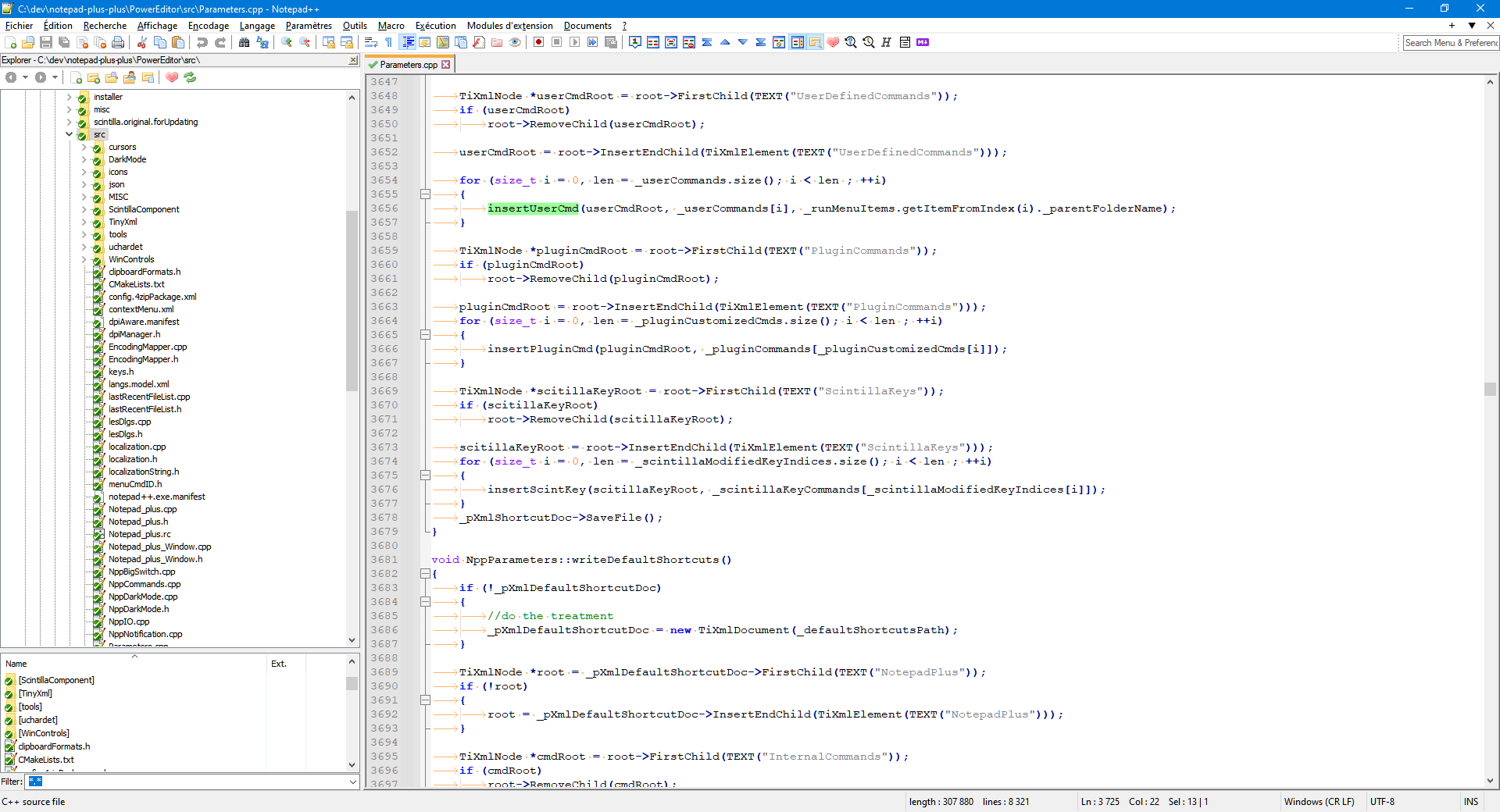Viewport: 1500px width, 812px height.
Task: Toggle synchronized horizontal scrolling icon
Action: [347, 42]
